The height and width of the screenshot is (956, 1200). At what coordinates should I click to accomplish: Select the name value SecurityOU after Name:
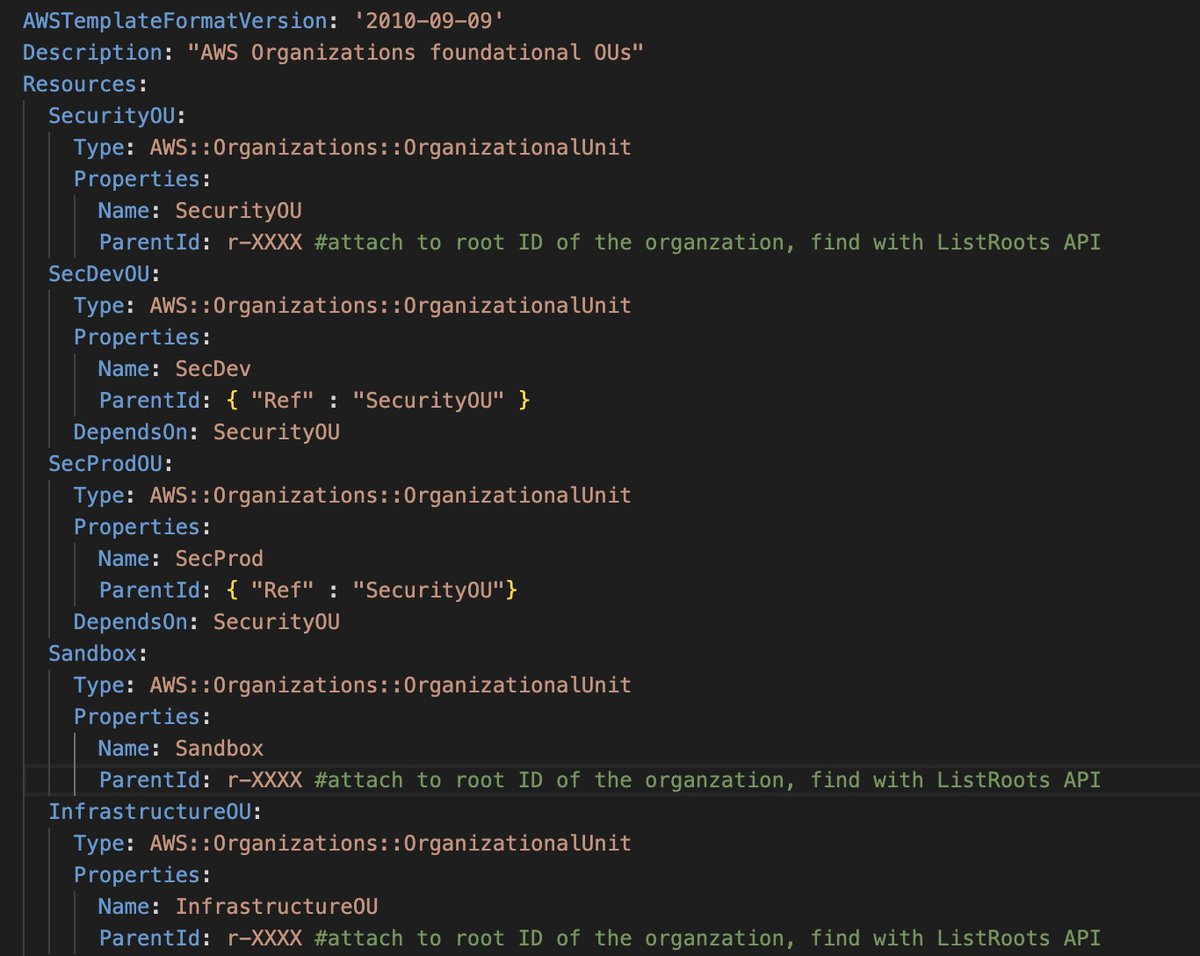tap(238, 210)
